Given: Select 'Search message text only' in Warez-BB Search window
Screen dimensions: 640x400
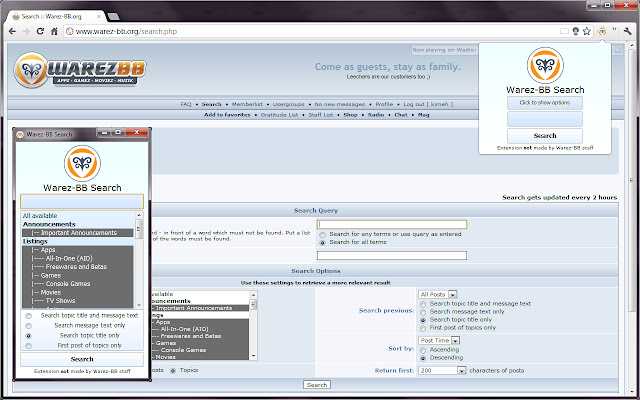Looking at the screenshot, I should [28, 326].
